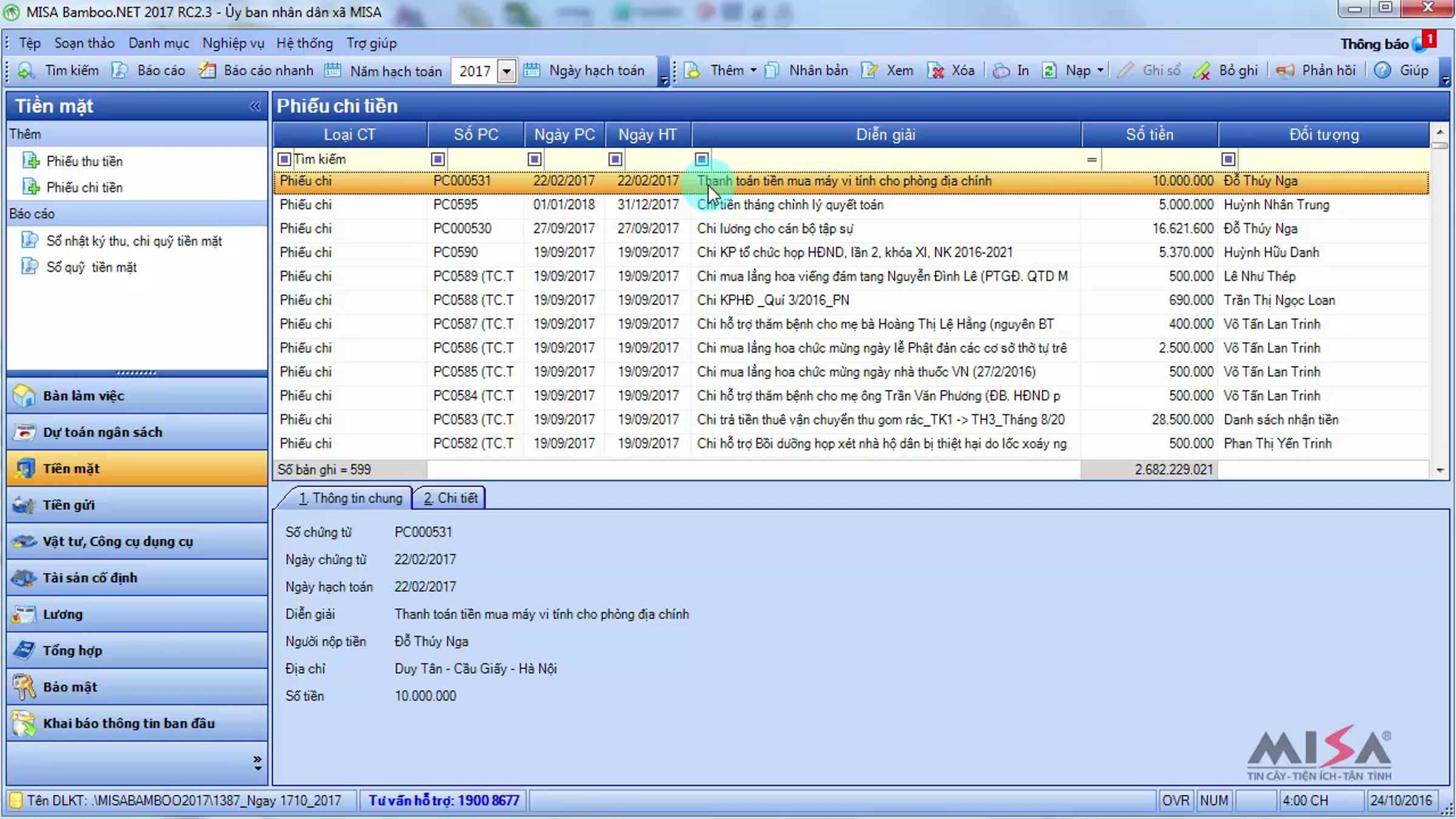This screenshot has height=819, width=1456.
Task: Open the Trợ giúp menu
Action: [372, 43]
